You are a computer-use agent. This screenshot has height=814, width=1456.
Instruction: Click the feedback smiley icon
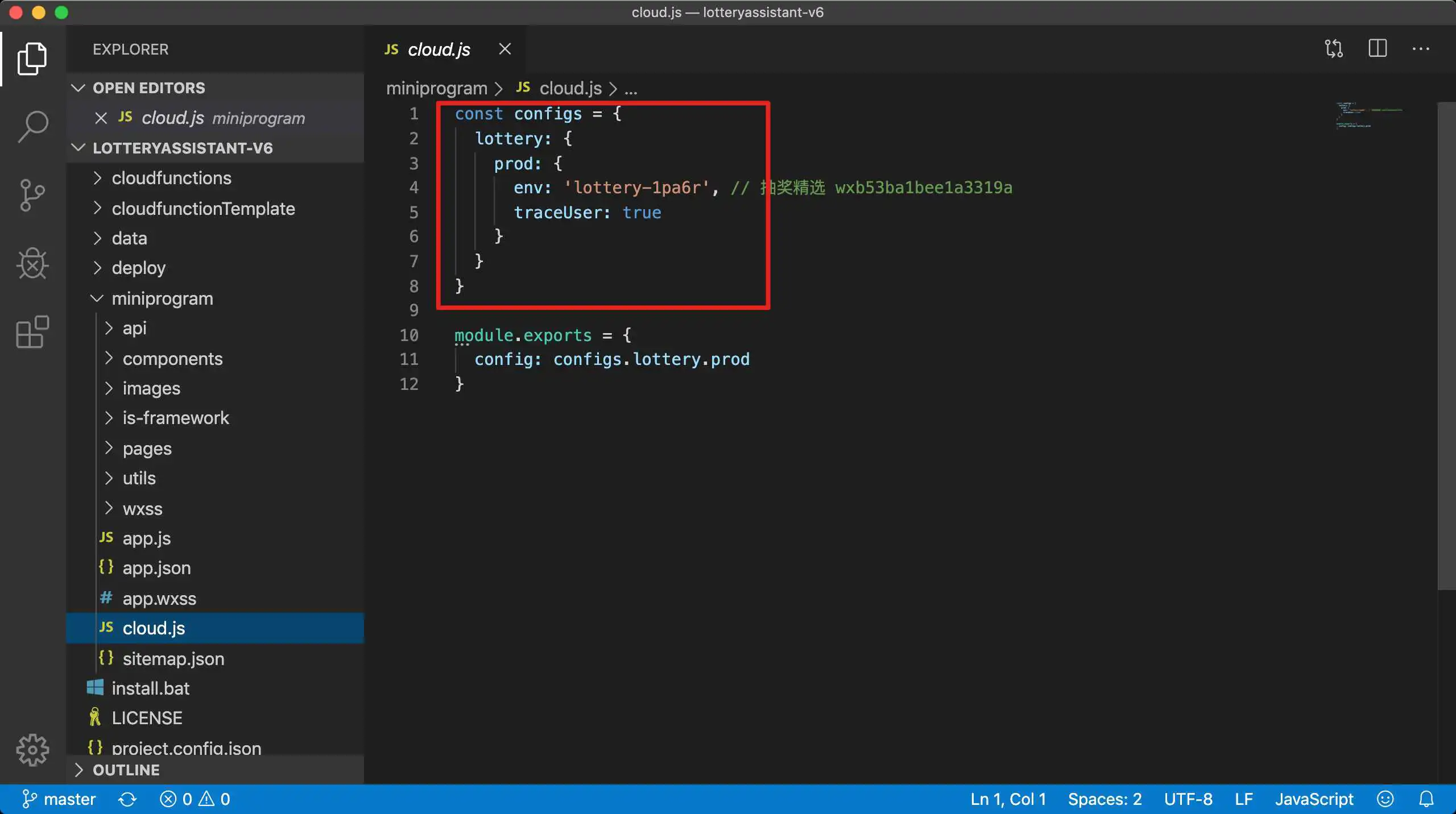[x=1385, y=799]
